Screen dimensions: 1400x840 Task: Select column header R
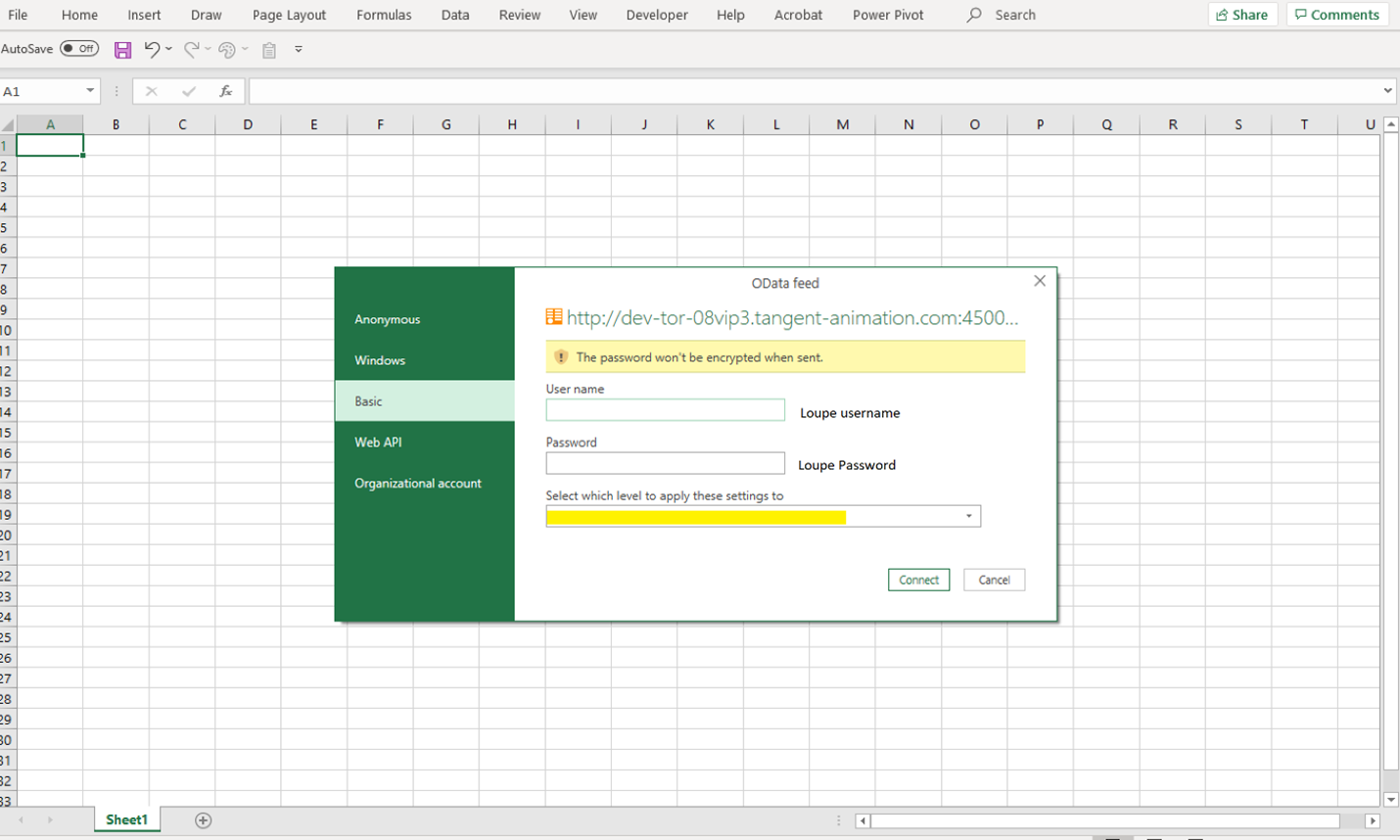(1173, 124)
